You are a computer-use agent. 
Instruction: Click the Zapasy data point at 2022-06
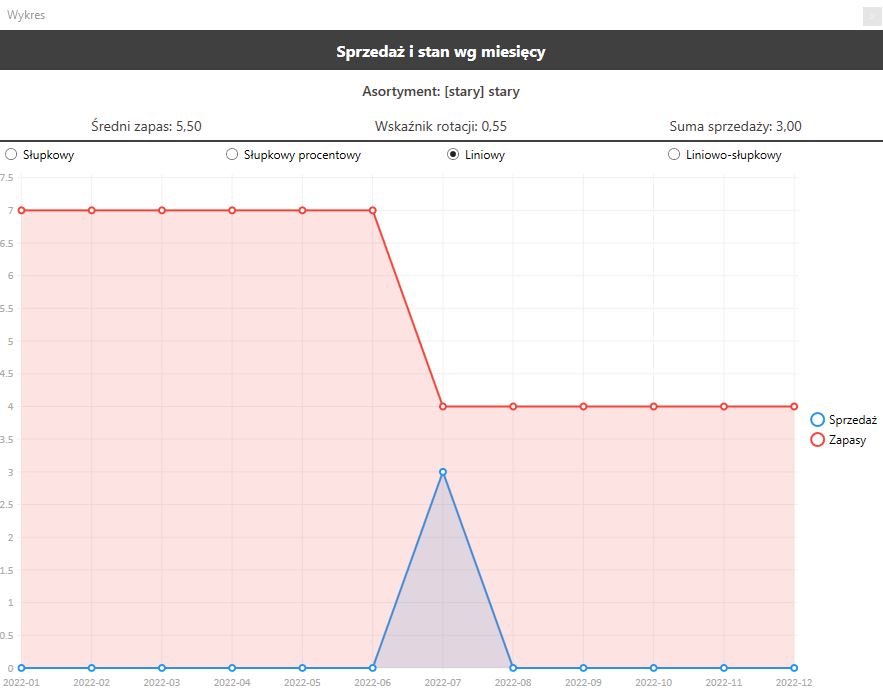click(373, 210)
